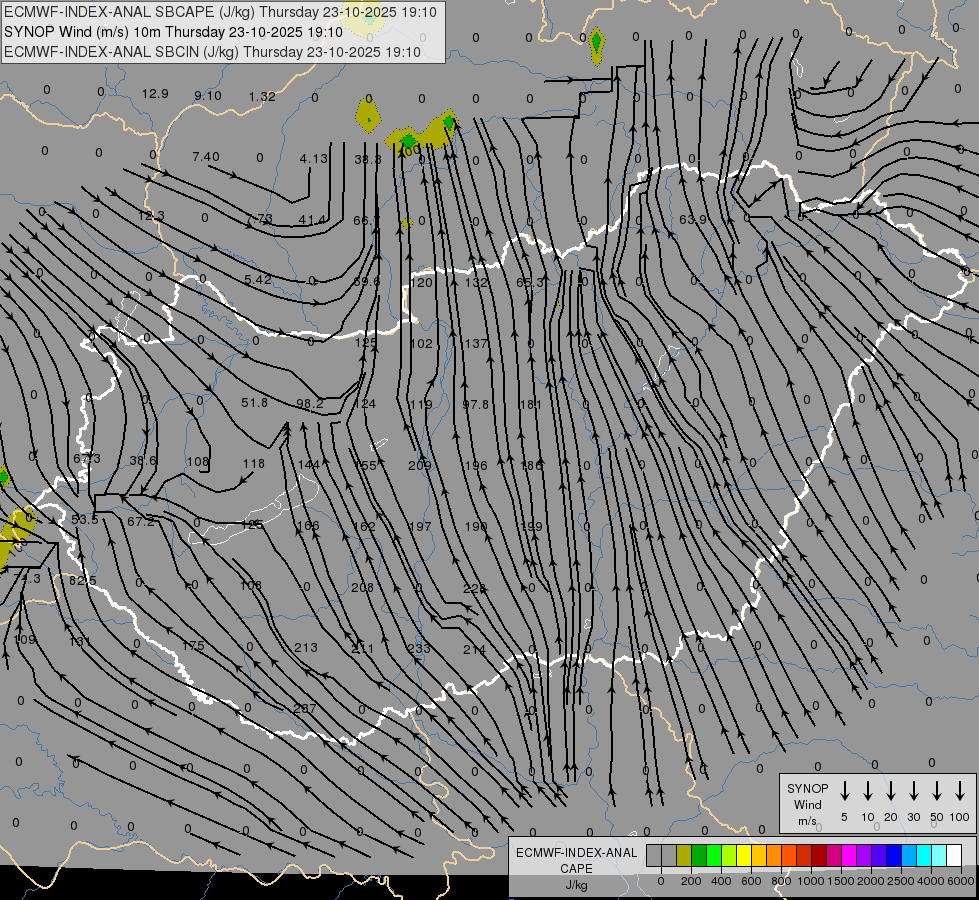Viewport: 979px width, 900px height.
Task: Click the 5 m/s wind arrow in legend
Action: [x=844, y=790]
